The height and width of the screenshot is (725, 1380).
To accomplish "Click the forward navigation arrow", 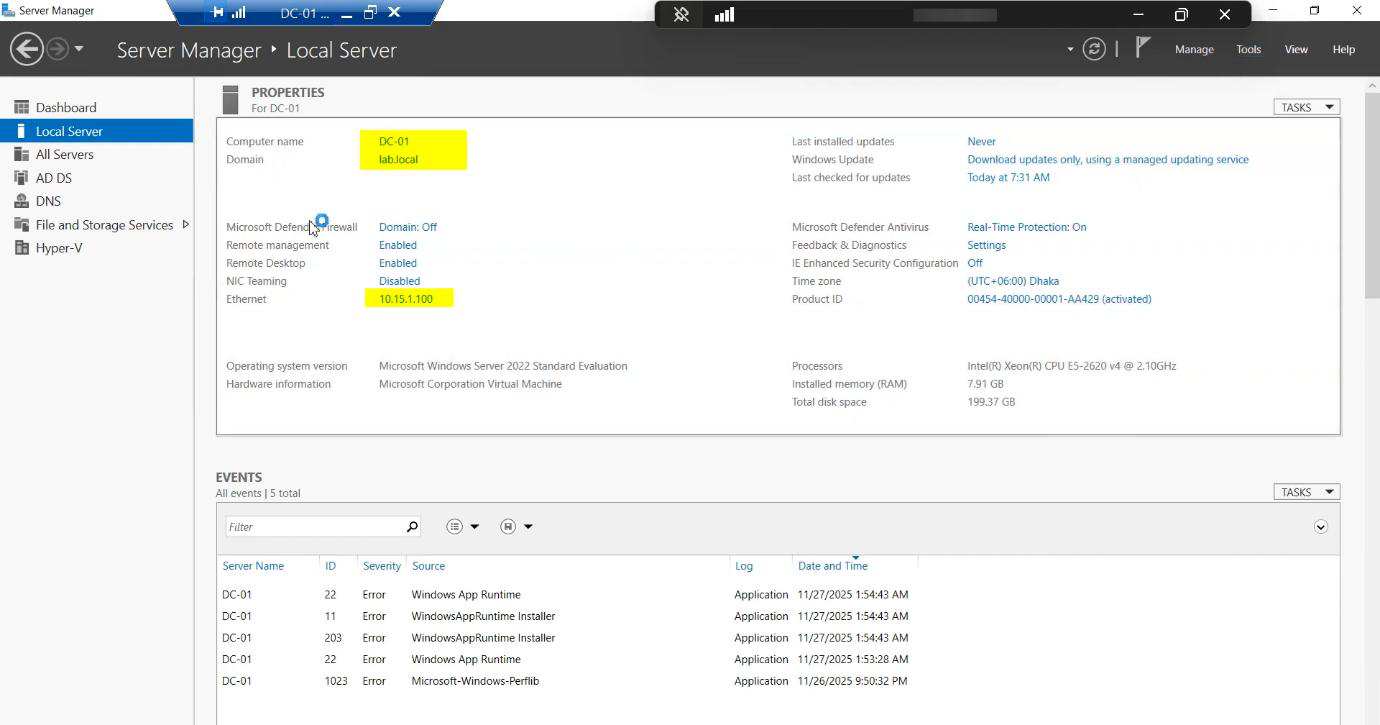I will (x=58, y=49).
